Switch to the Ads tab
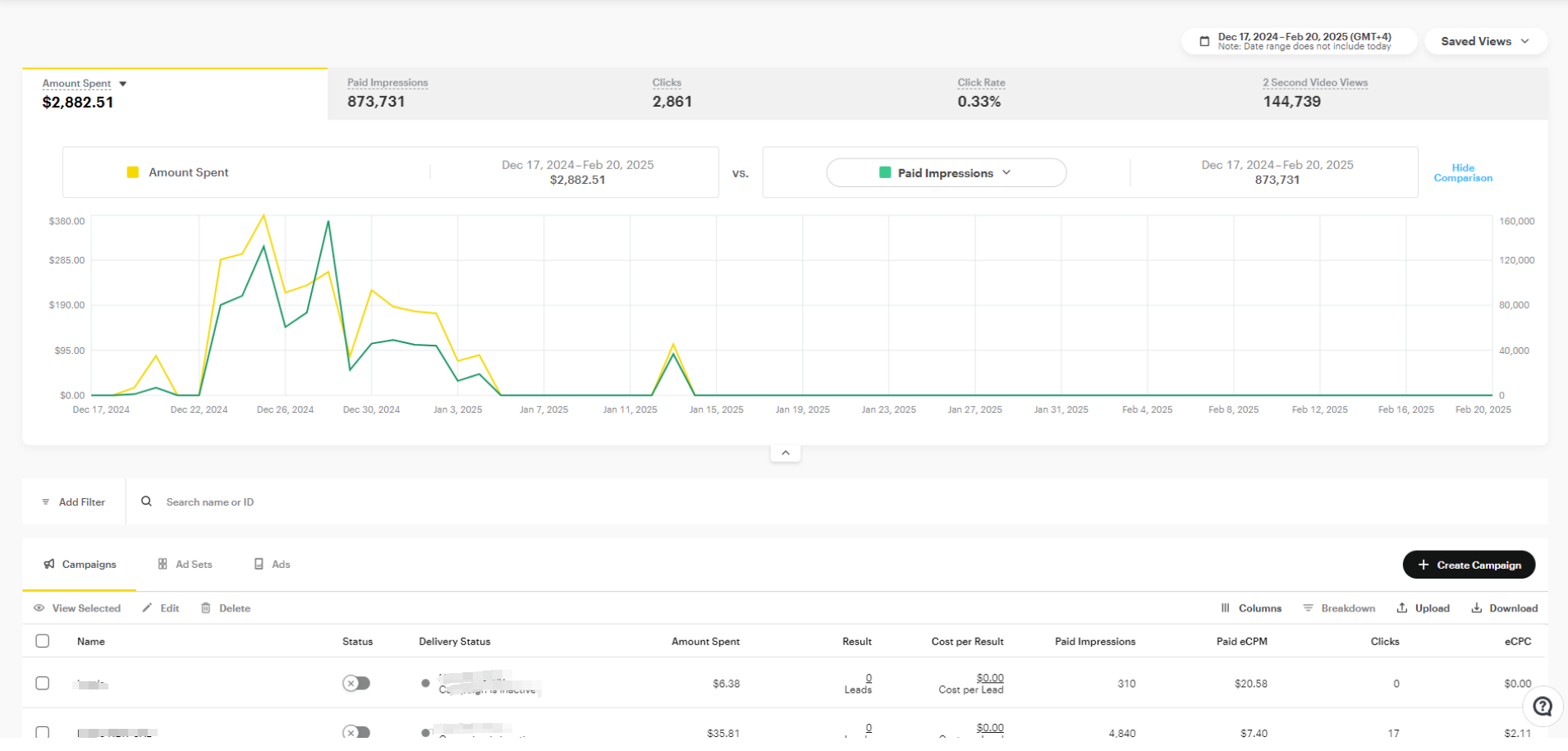Image resolution: width=1568 pixels, height=751 pixels. (273, 565)
